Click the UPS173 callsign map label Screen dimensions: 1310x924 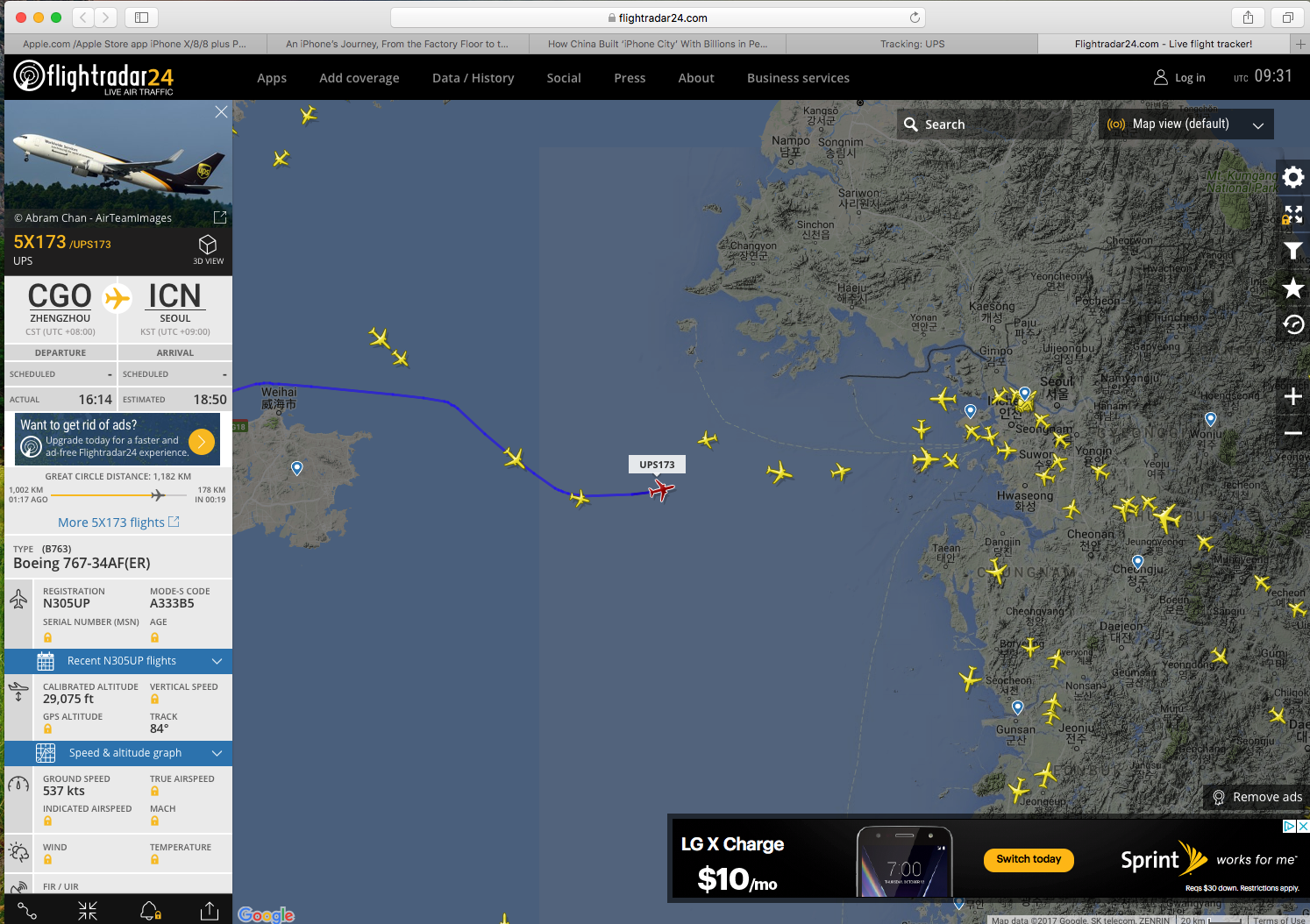(657, 465)
